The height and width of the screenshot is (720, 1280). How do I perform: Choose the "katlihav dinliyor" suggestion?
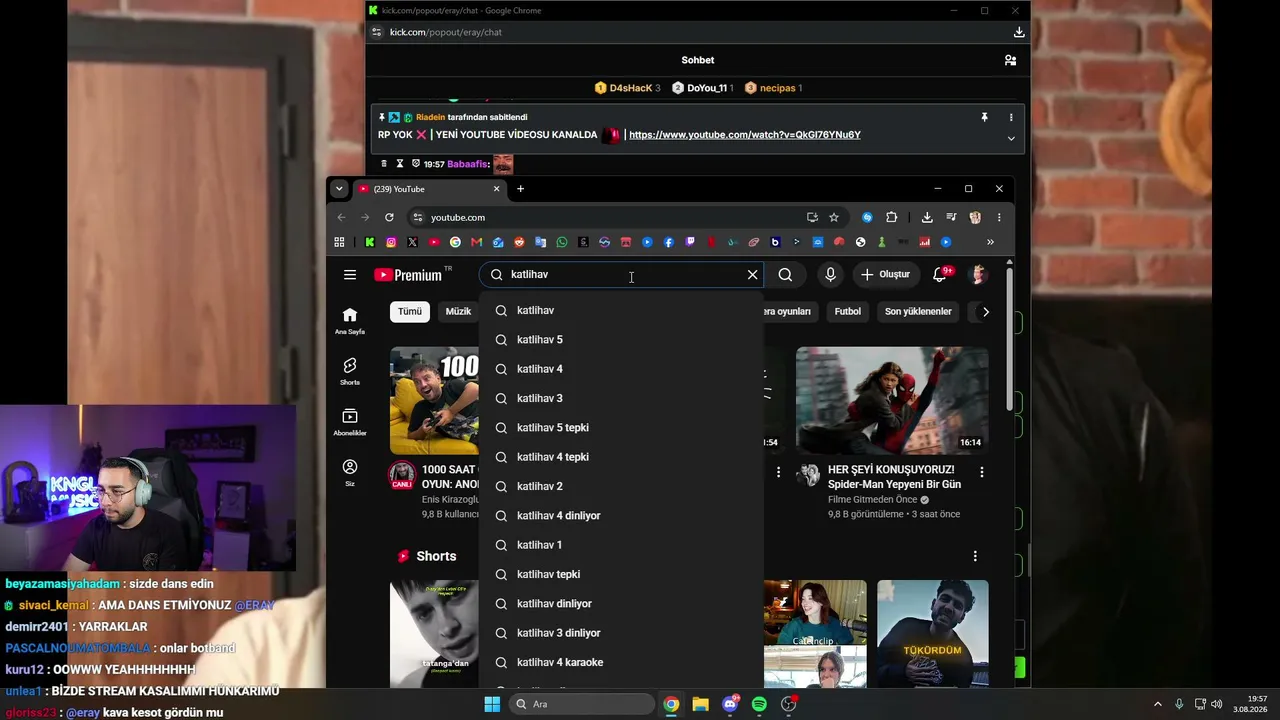tap(622, 604)
